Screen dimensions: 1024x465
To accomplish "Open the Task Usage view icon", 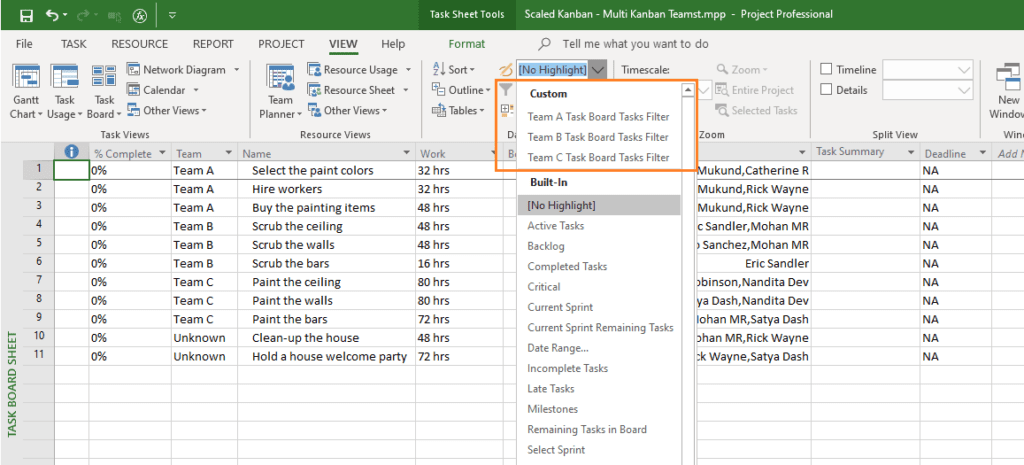I will coord(65,78).
